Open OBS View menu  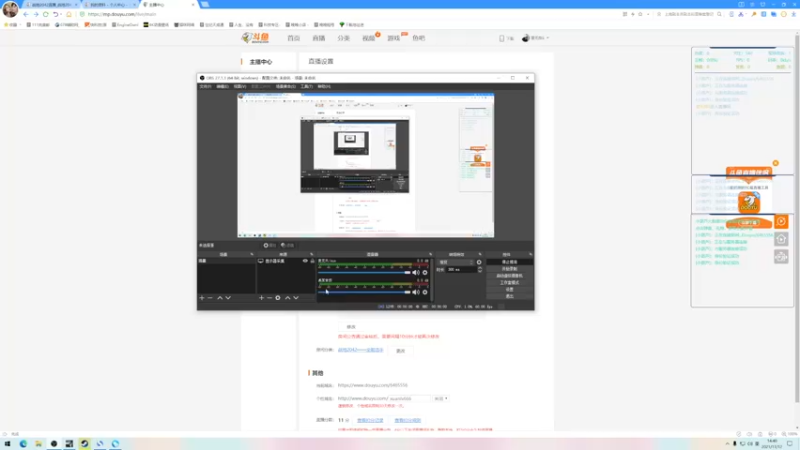coord(240,86)
